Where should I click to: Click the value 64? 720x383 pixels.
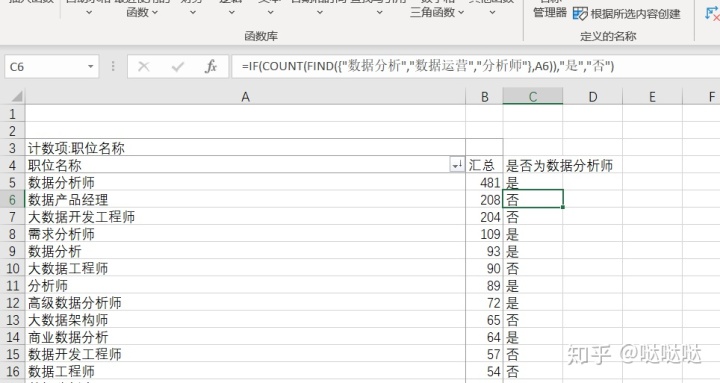point(494,337)
